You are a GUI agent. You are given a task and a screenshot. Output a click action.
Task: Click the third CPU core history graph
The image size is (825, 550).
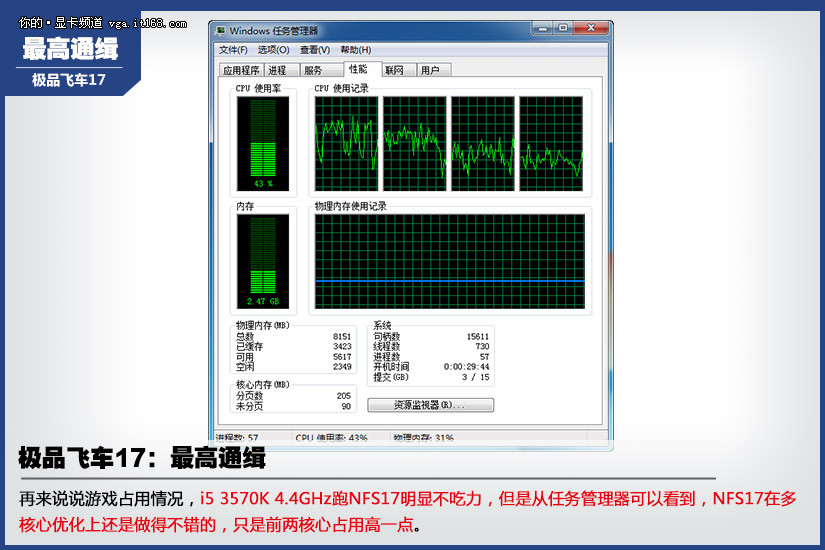[x=483, y=144]
